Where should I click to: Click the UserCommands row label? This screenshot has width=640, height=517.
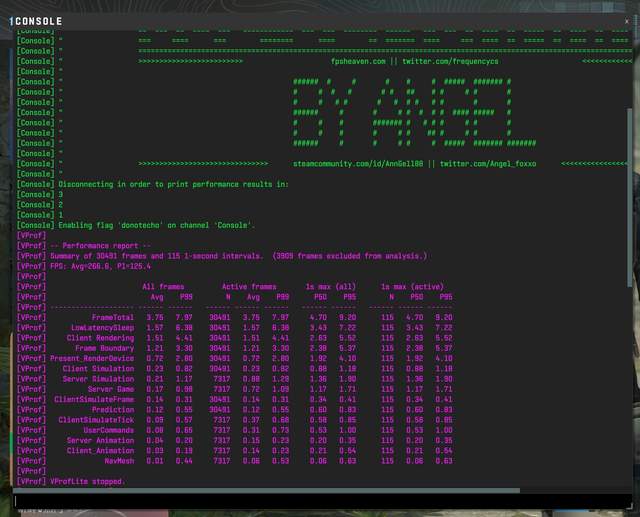point(109,430)
